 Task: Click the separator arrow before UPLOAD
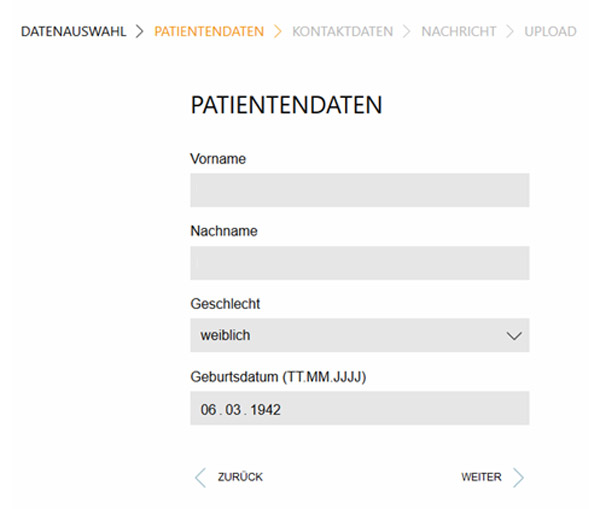click(x=510, y=32)
